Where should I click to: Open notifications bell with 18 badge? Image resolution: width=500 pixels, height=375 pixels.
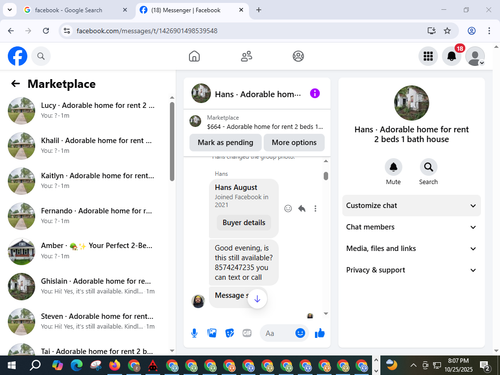(452, 56)
